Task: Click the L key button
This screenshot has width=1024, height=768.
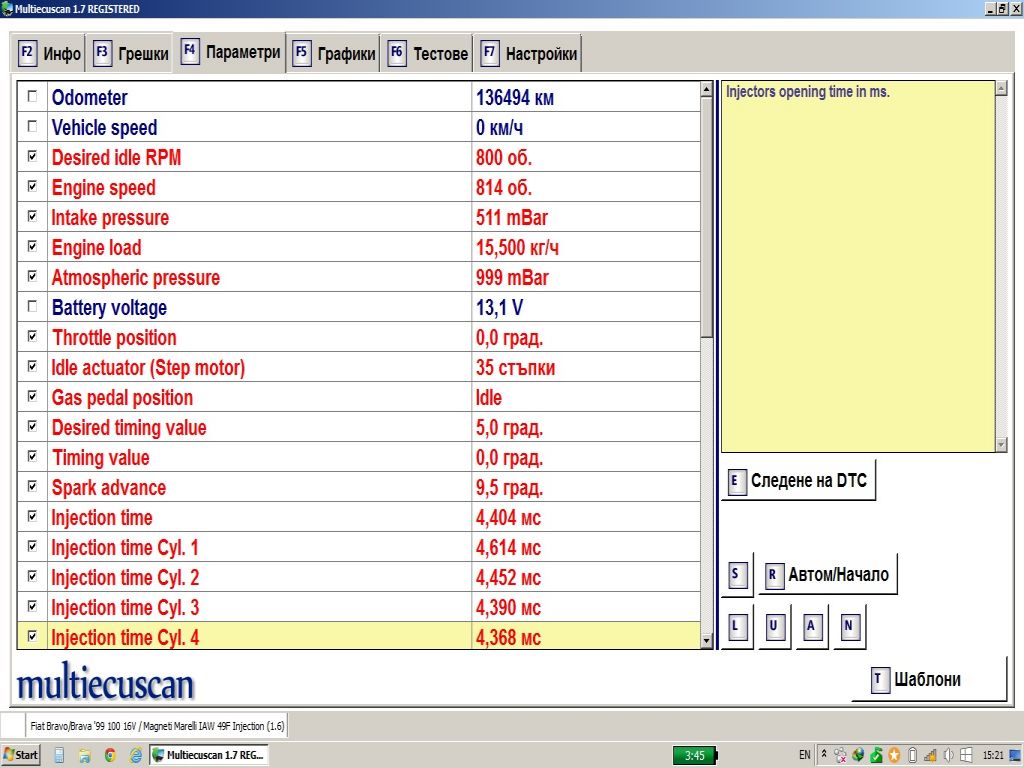Action: pyautogui.click(x=736, y=627)
